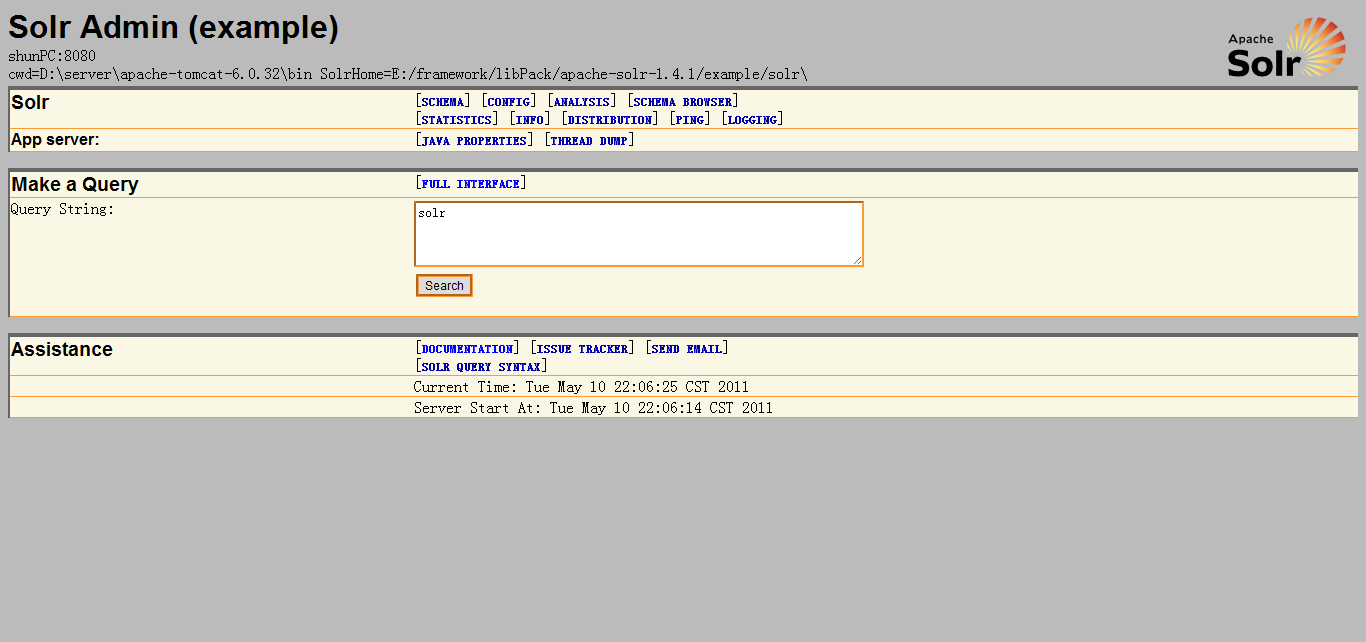
Task: Open the DOCUMENTATION link
Action: coord(468,349)
